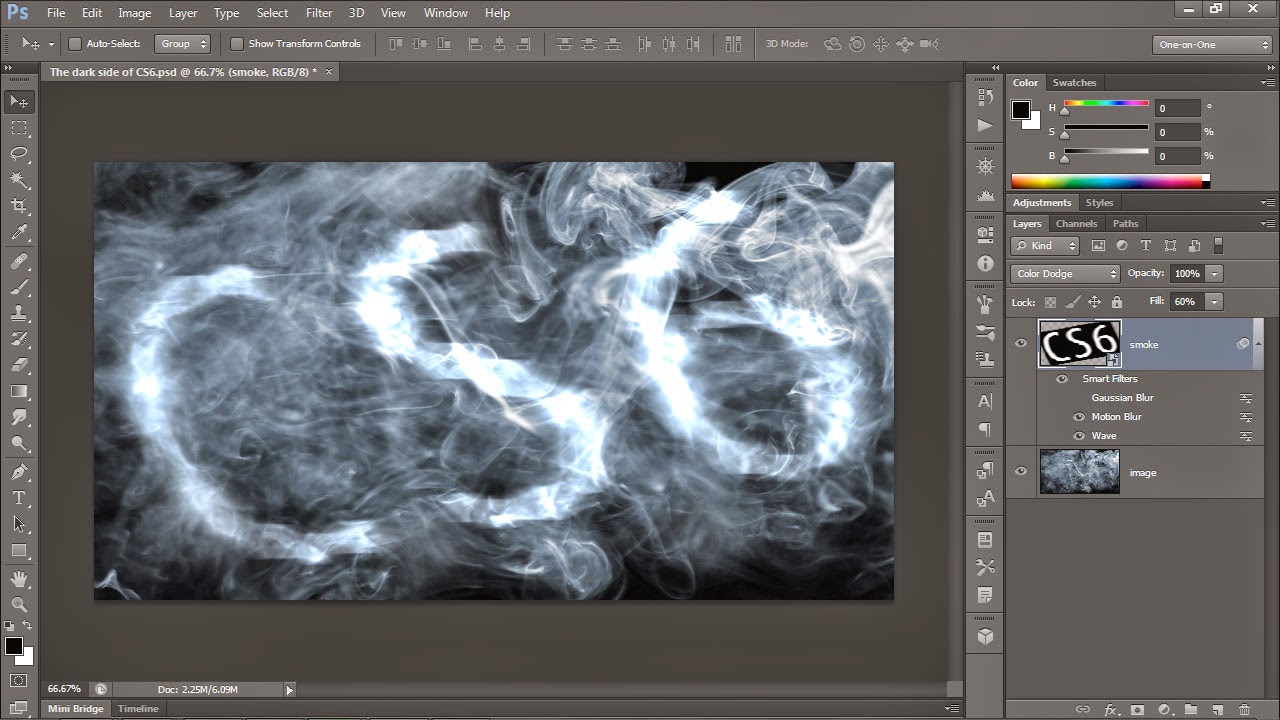
Task: Select the Zoom tool
Action: [x=19, y=604]
